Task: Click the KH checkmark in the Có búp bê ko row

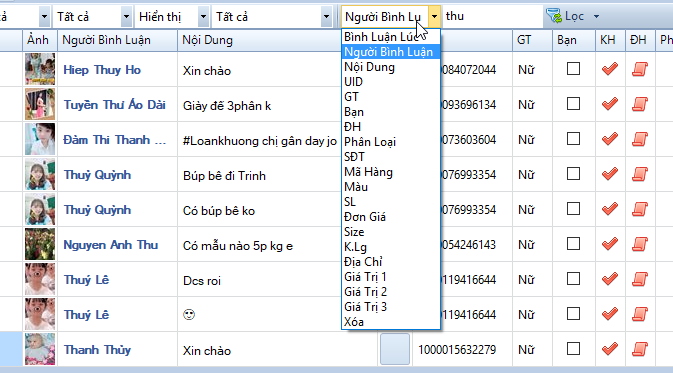Action: click(x=609, y=209)
